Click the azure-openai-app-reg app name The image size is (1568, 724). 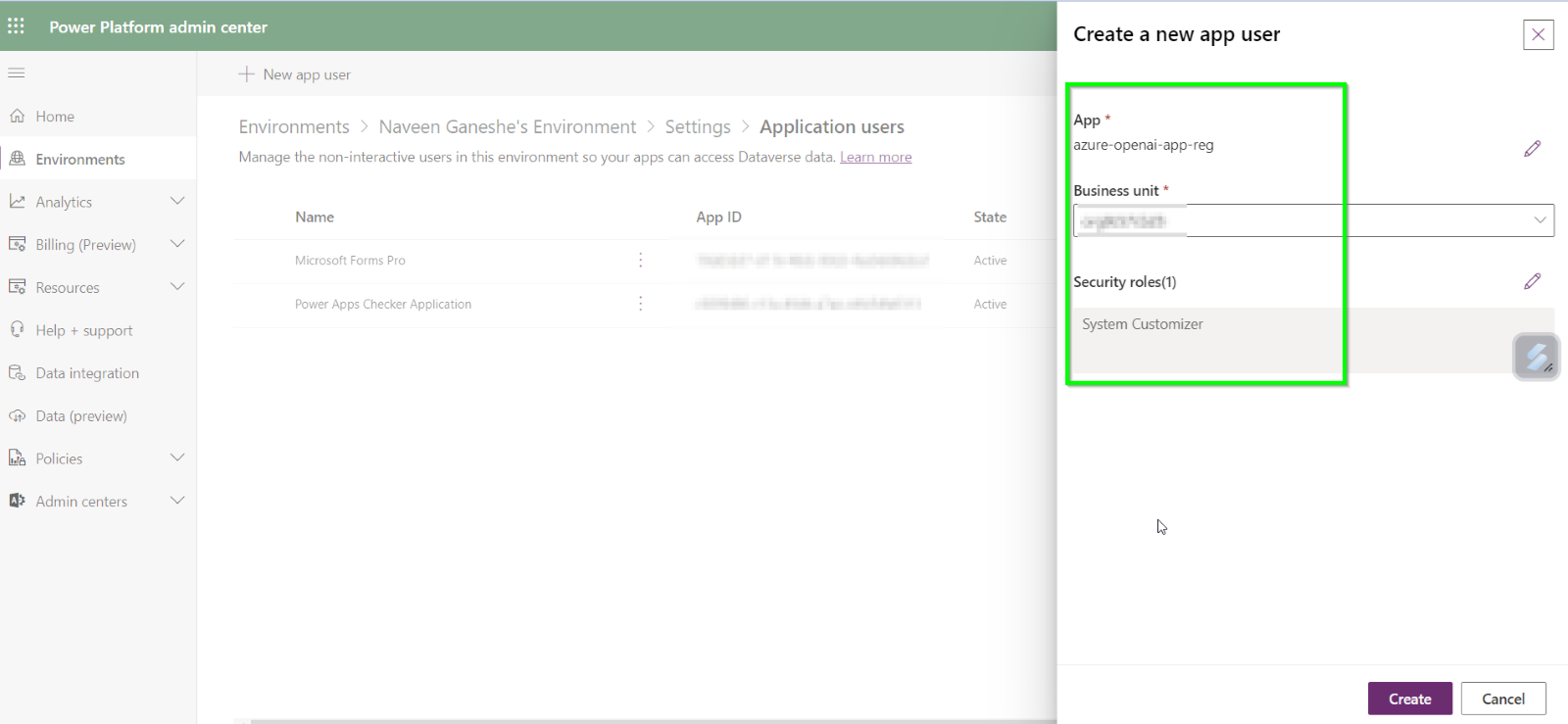[1144, 145]
